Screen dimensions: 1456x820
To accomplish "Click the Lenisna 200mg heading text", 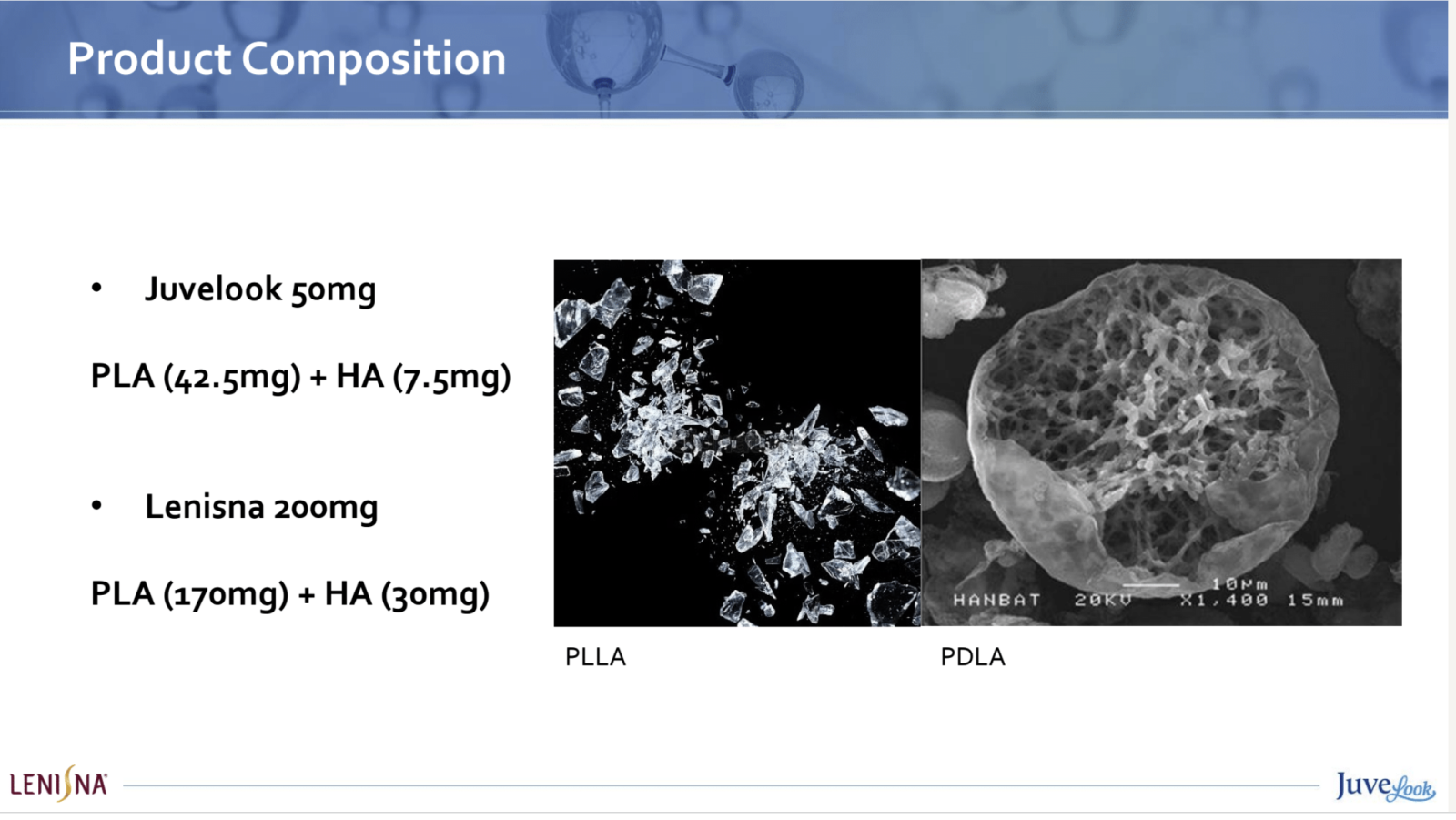I will [x=261, y=507].
